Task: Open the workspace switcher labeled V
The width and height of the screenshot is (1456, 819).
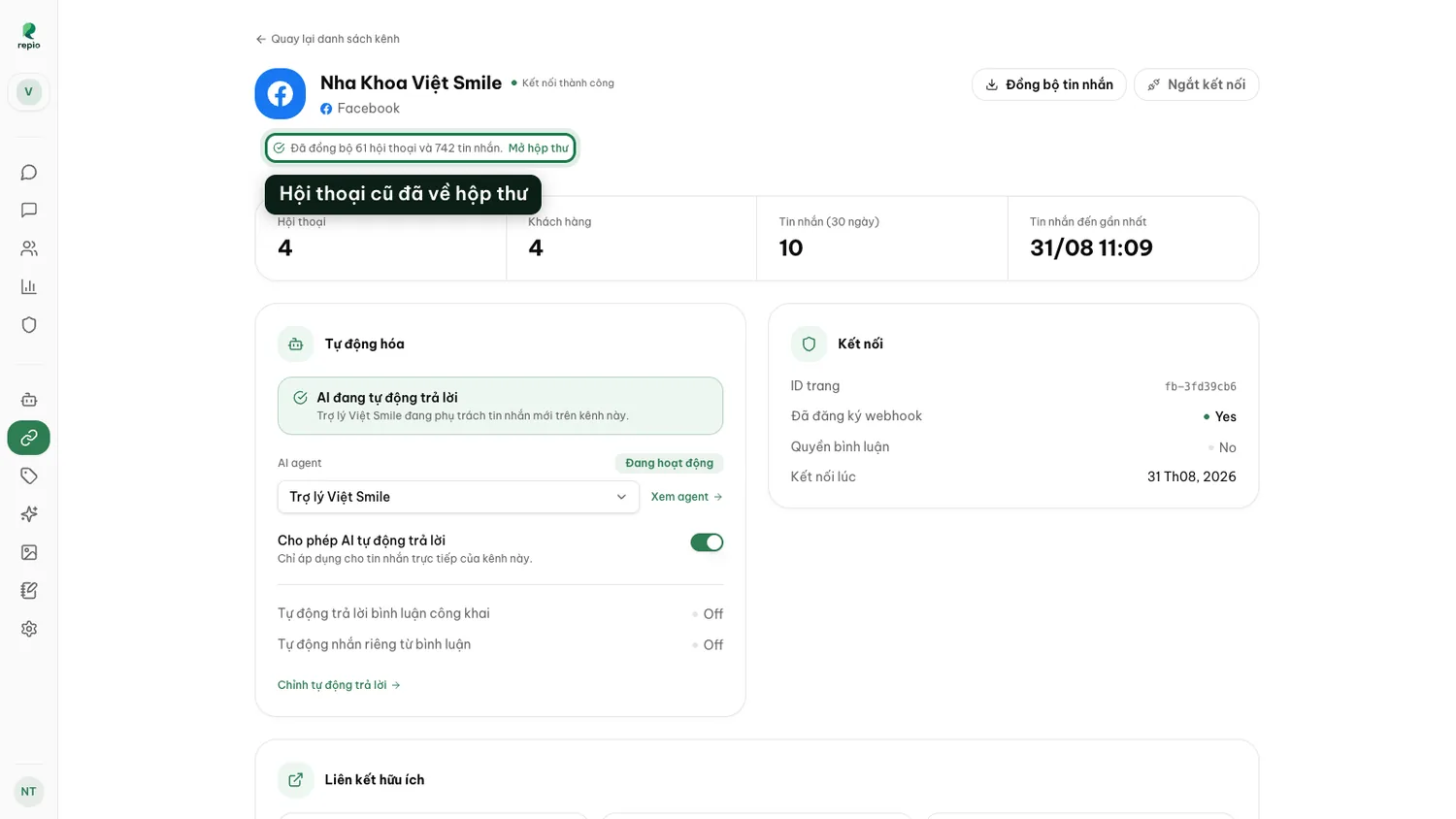Action: tap(29, 92)
